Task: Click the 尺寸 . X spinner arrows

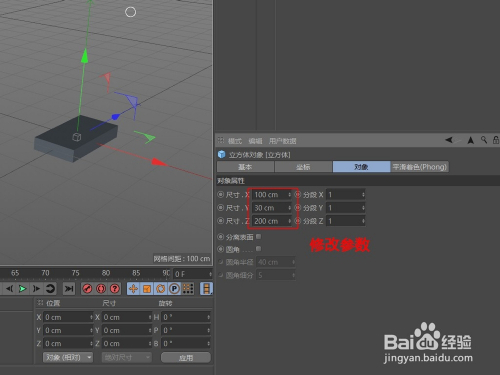Action: (289, 195)
